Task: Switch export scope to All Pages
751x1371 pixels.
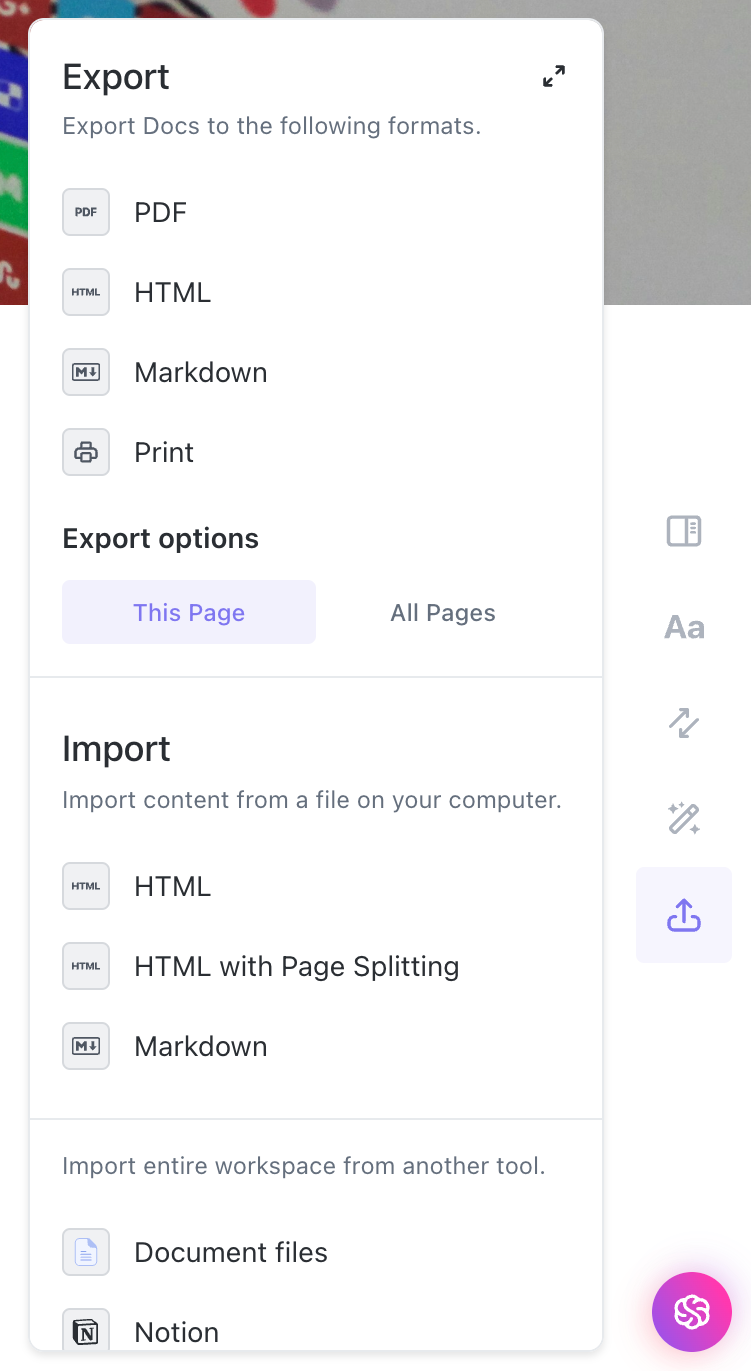Action: pyautogui.click(x=443, y=612)
